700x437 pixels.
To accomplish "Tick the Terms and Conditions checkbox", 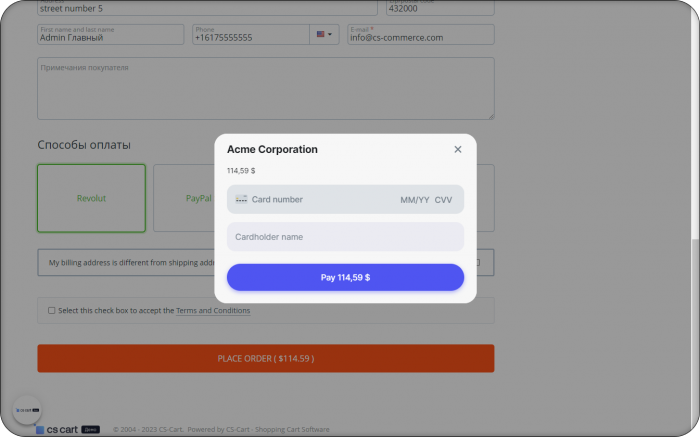I will click(52, 310).
